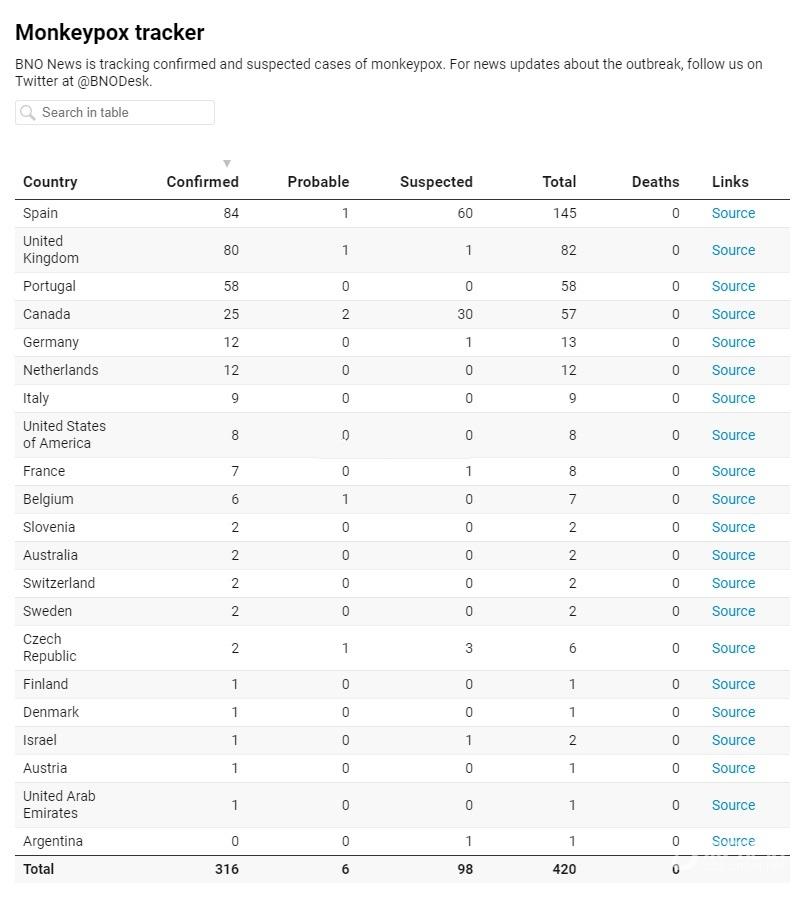
Task: Sort by the Probable column header
Action: tap(318, 182)
